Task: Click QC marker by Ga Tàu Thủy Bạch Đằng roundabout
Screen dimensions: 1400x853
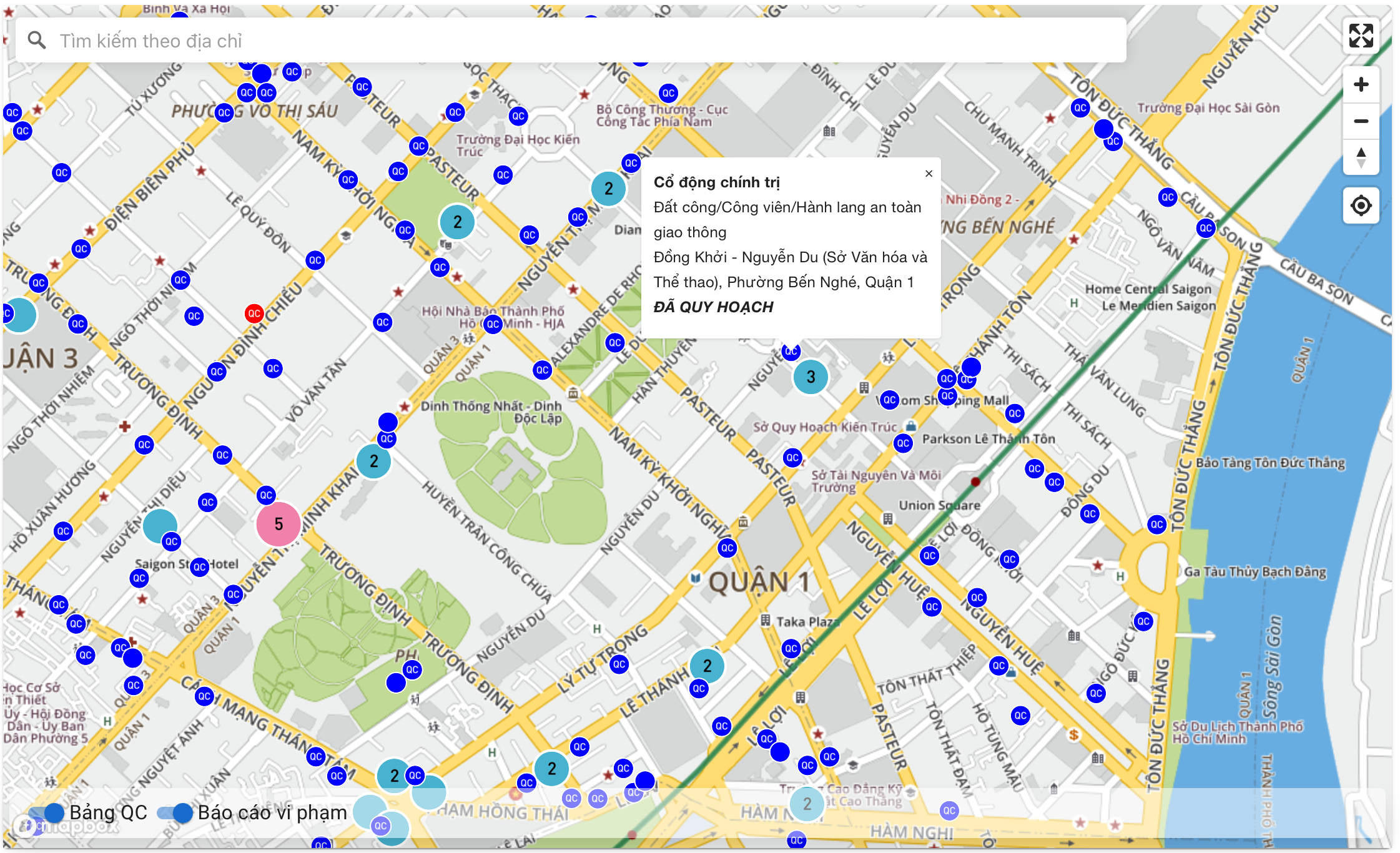Action: click(1156, 524)
